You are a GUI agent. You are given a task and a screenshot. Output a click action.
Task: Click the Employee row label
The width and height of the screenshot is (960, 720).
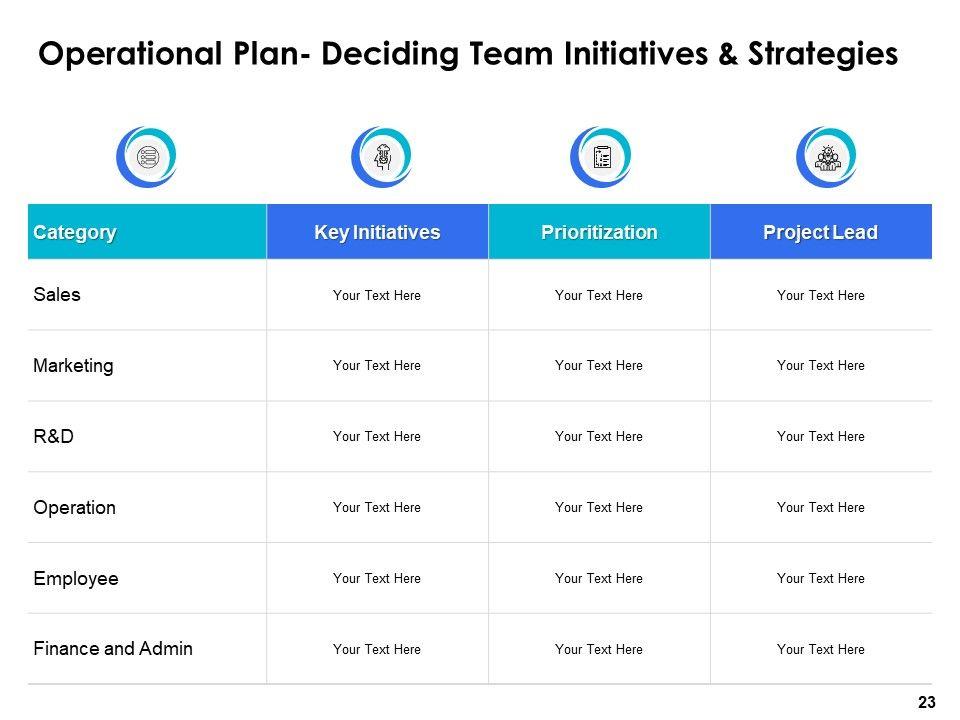(76, 579)
